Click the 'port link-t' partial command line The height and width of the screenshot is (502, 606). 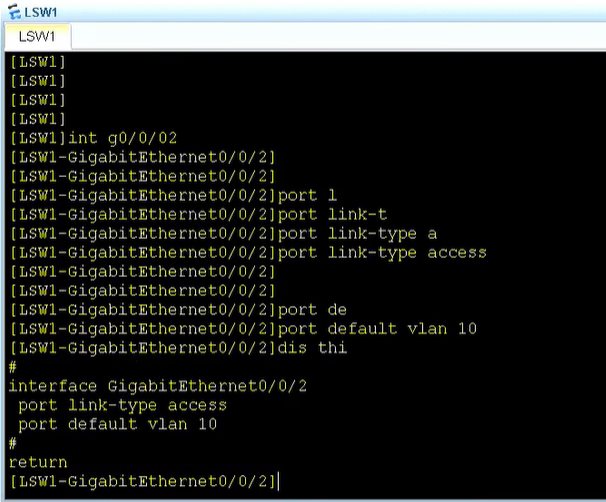click(198, 214)
